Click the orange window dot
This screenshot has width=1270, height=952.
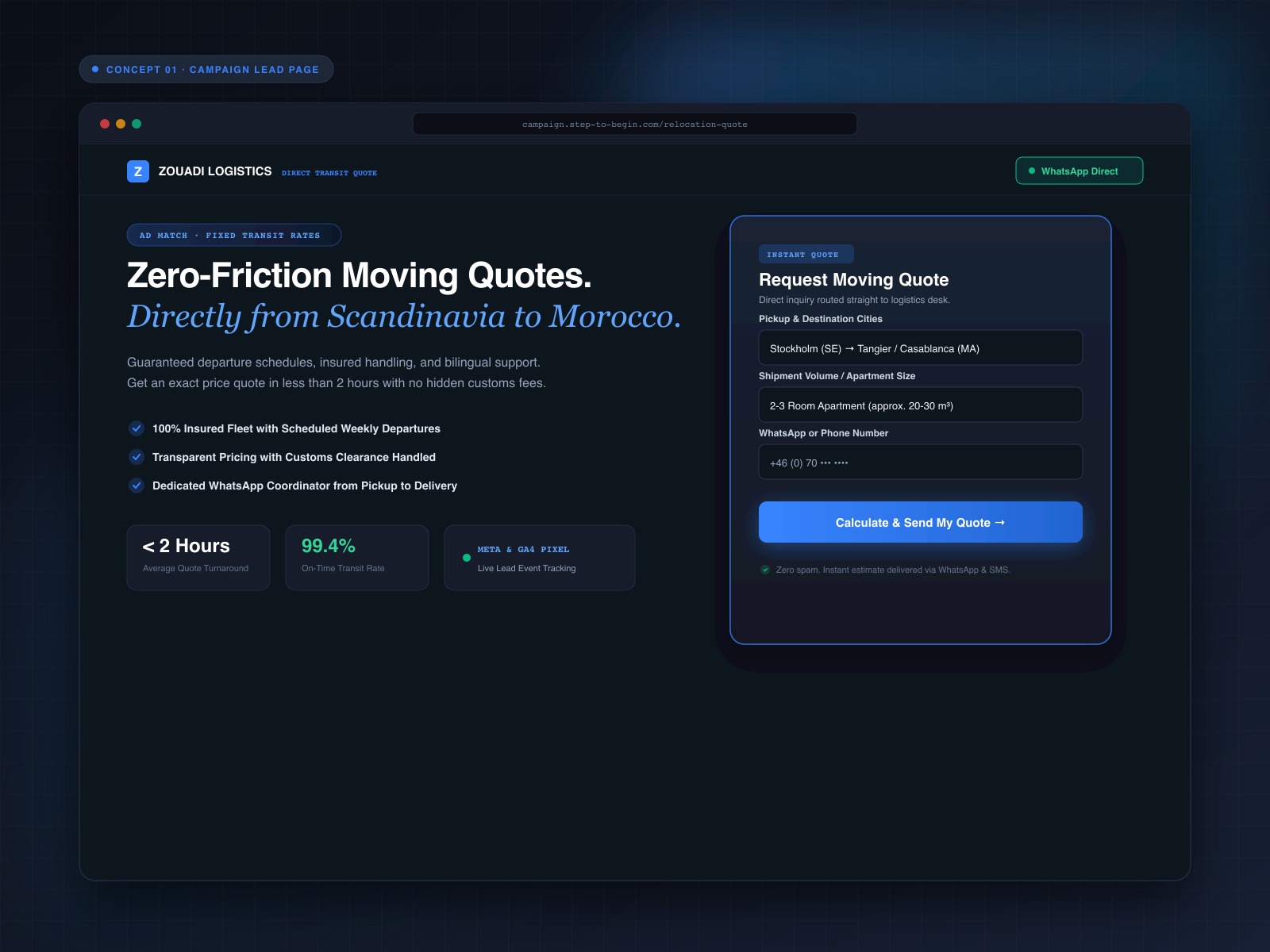(x=121, y=124)
